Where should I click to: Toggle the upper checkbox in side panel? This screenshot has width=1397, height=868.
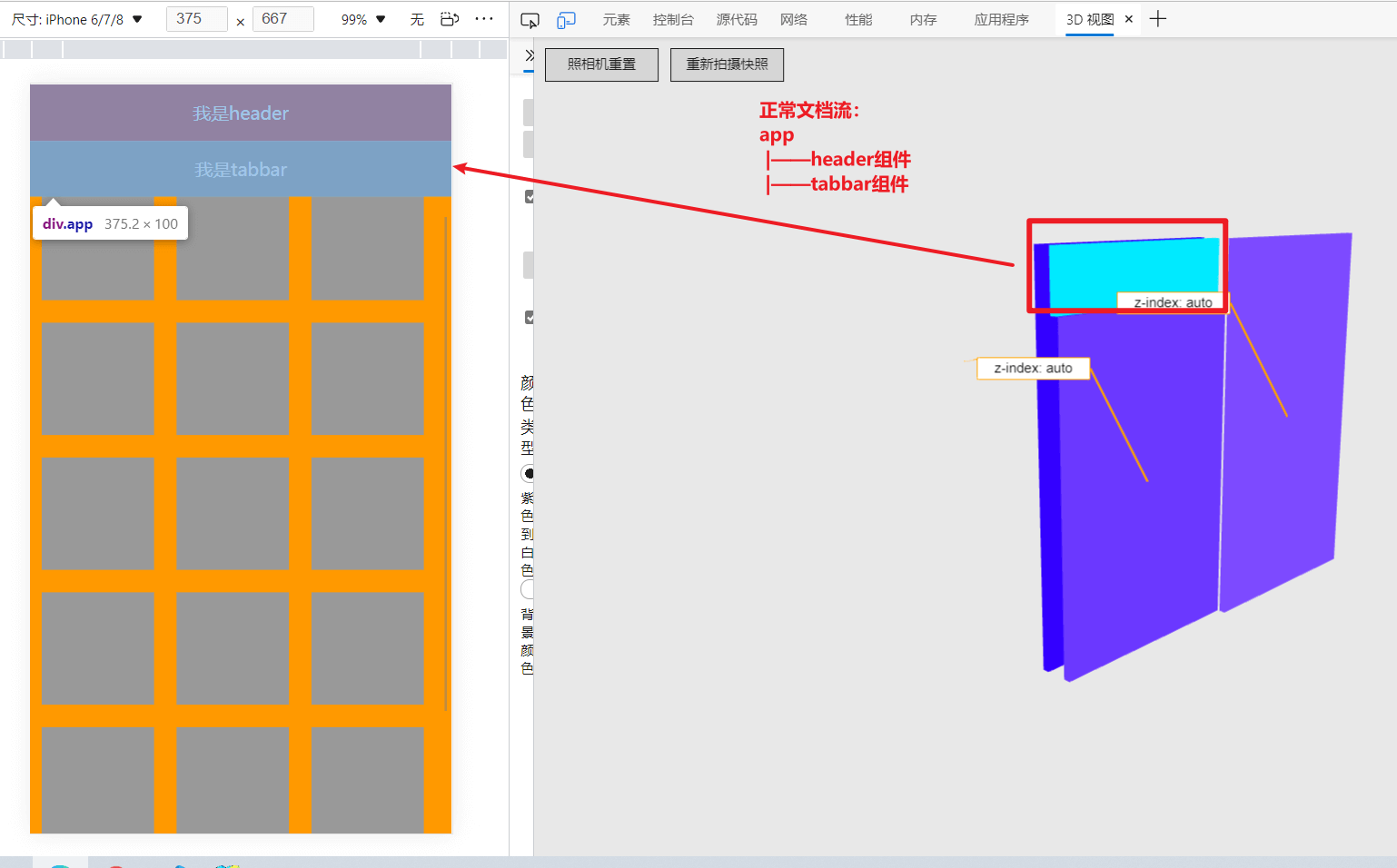pyautogui.click(x=530, y=196)
